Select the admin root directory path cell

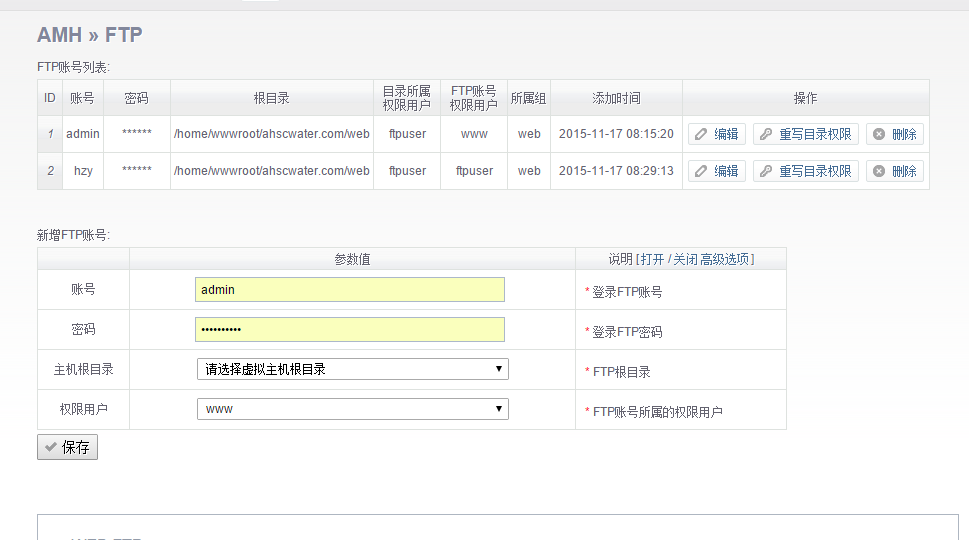pos(271,134)
